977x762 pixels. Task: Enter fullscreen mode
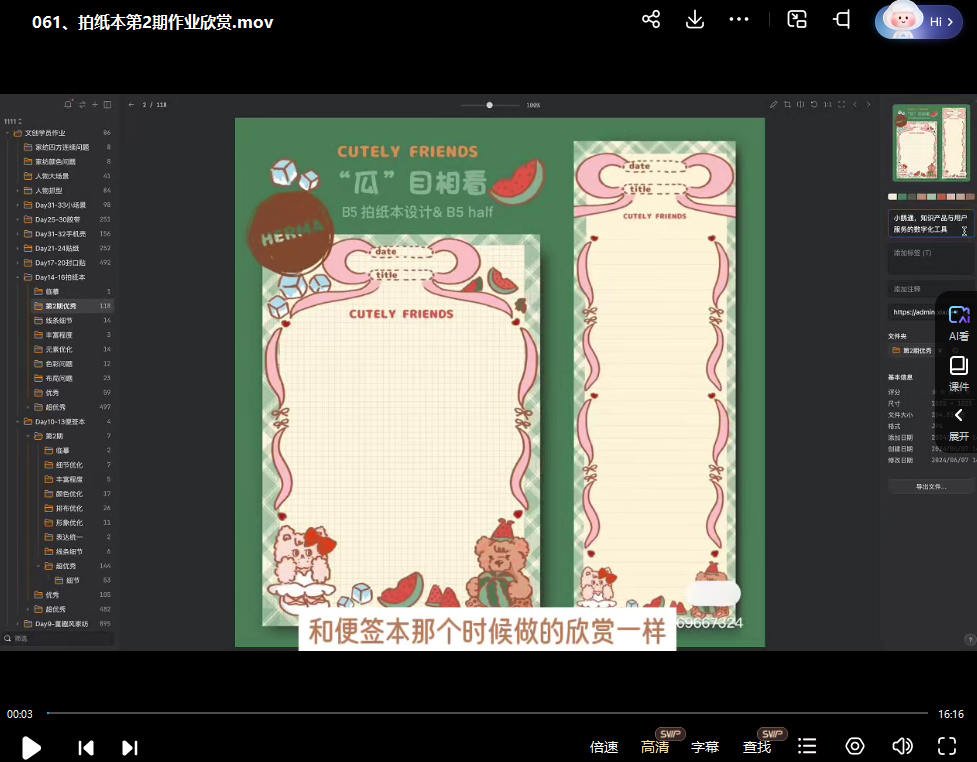[x=946, y=746]
